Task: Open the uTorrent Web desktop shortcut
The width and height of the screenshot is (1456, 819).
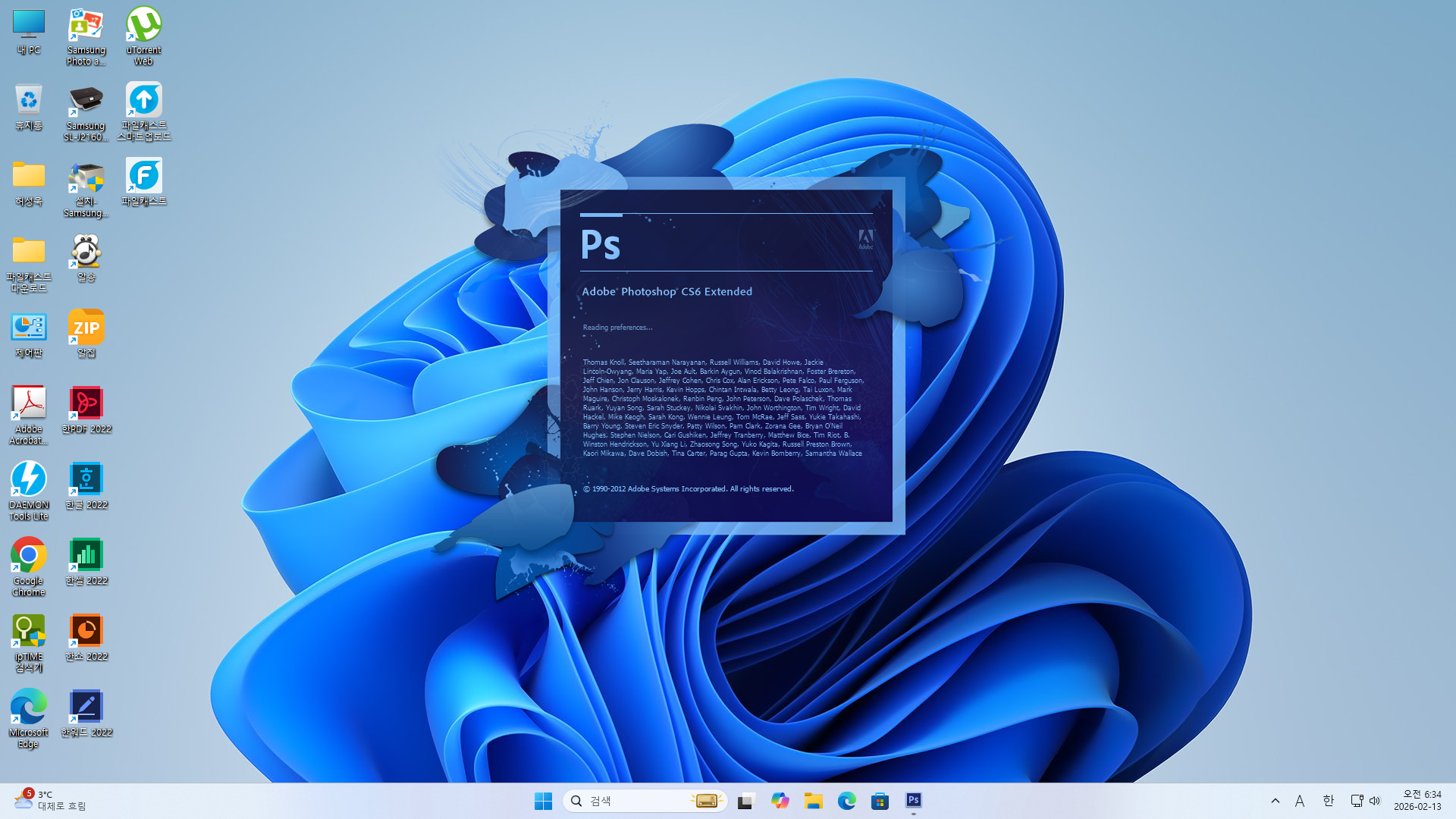Action: 143,27
